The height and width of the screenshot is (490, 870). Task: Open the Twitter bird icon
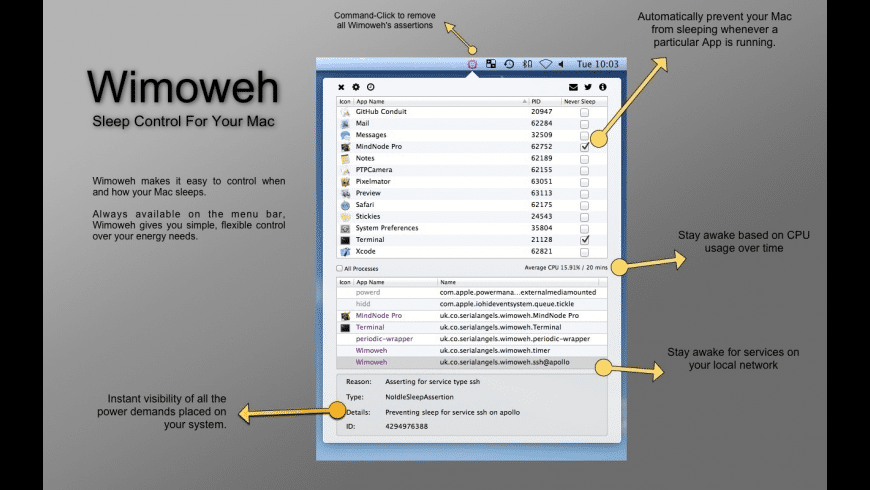[588, 87]
